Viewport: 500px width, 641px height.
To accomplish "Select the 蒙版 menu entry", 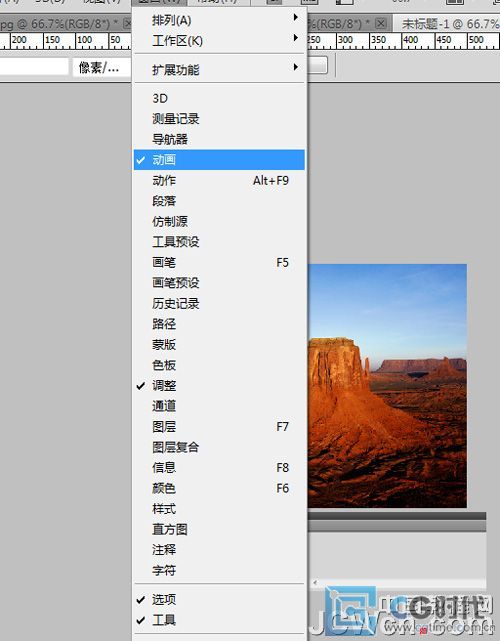I will click(x=219, y=345).
